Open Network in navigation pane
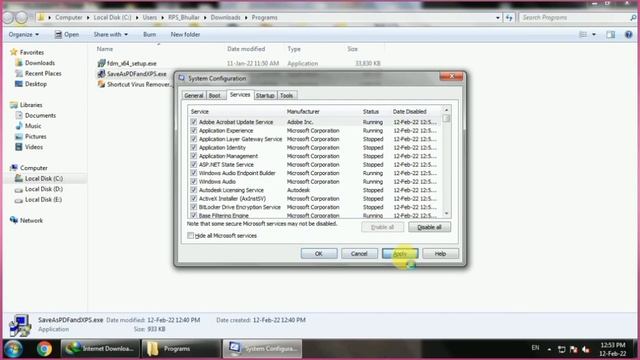This screenshot has width=640, height=360. (31, 220)
